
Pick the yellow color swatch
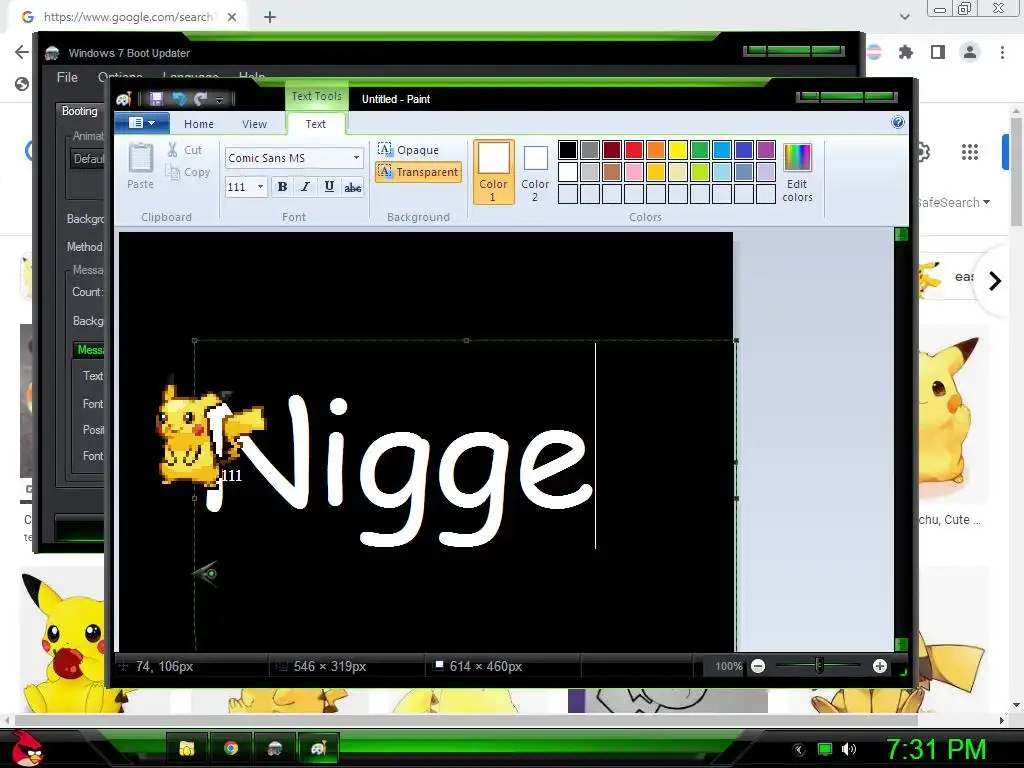pyautogui.click(x=678, y=150)
